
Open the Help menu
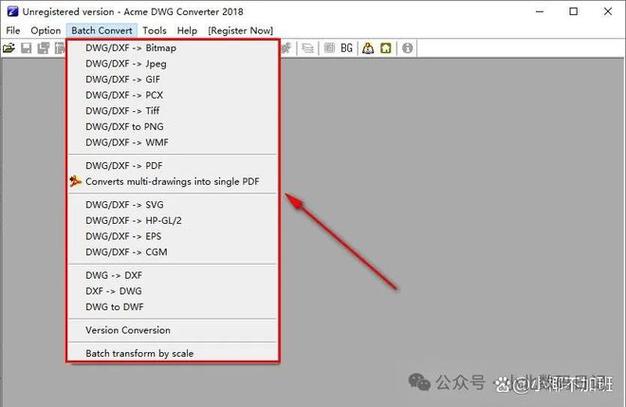187,31
